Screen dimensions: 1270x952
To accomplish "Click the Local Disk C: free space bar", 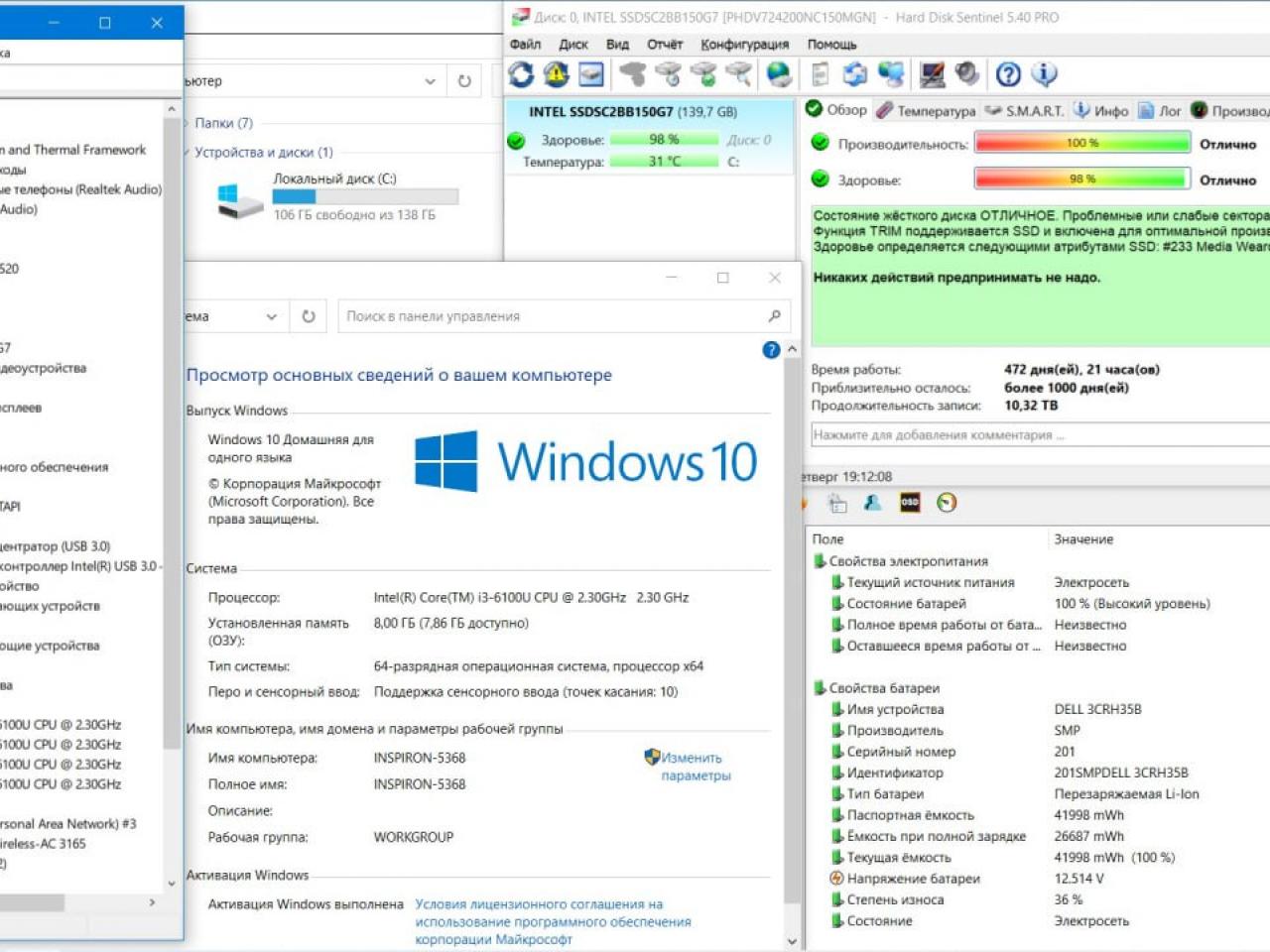I will [x=365, y=197].
